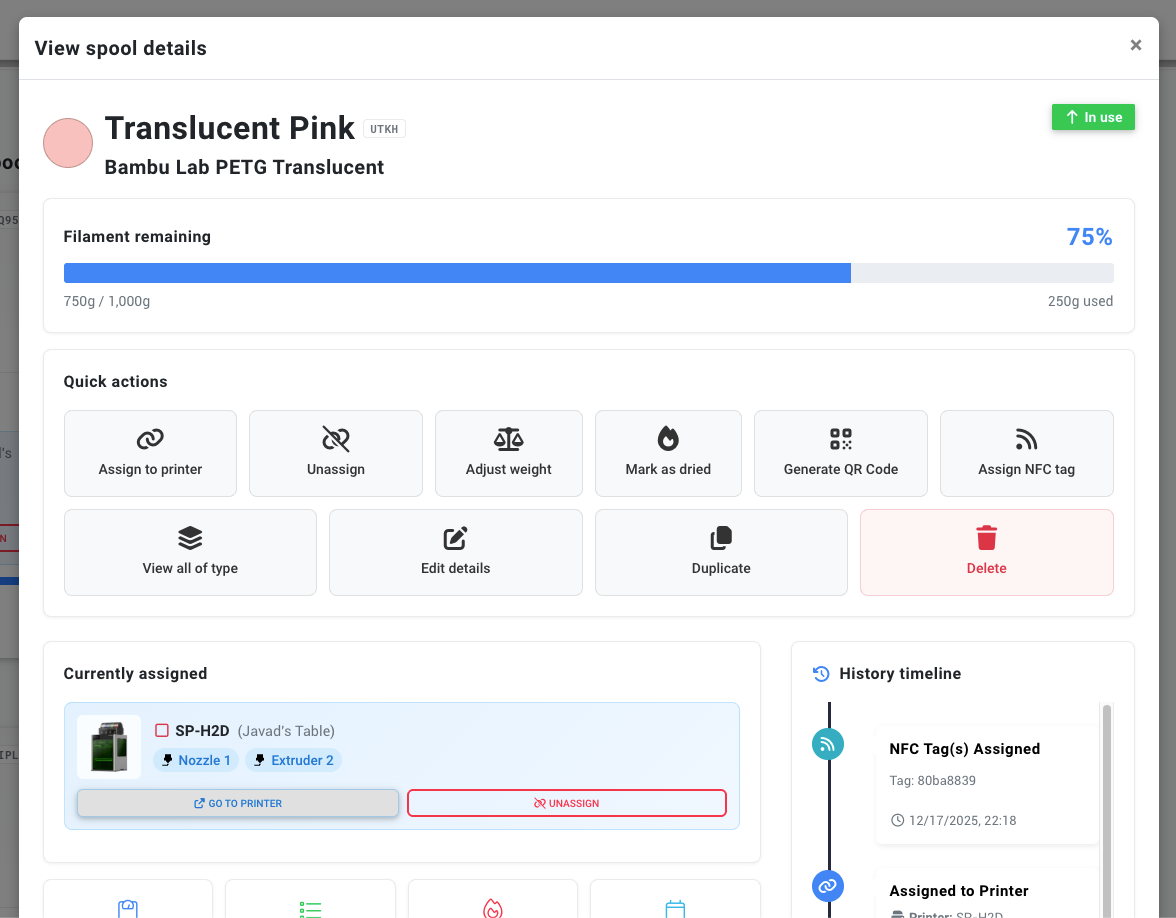
Task: Click the Translucent Pink color swatch circle
Action: pyautogui.click(x=68, y=142)
